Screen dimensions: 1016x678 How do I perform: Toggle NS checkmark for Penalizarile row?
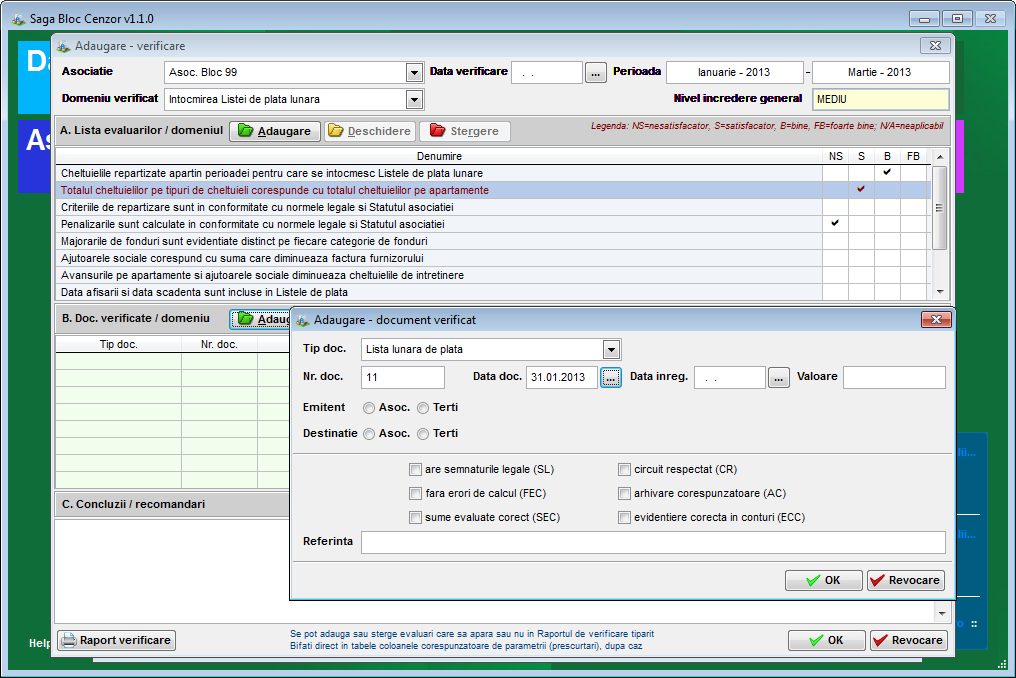(x=835, y=224)
